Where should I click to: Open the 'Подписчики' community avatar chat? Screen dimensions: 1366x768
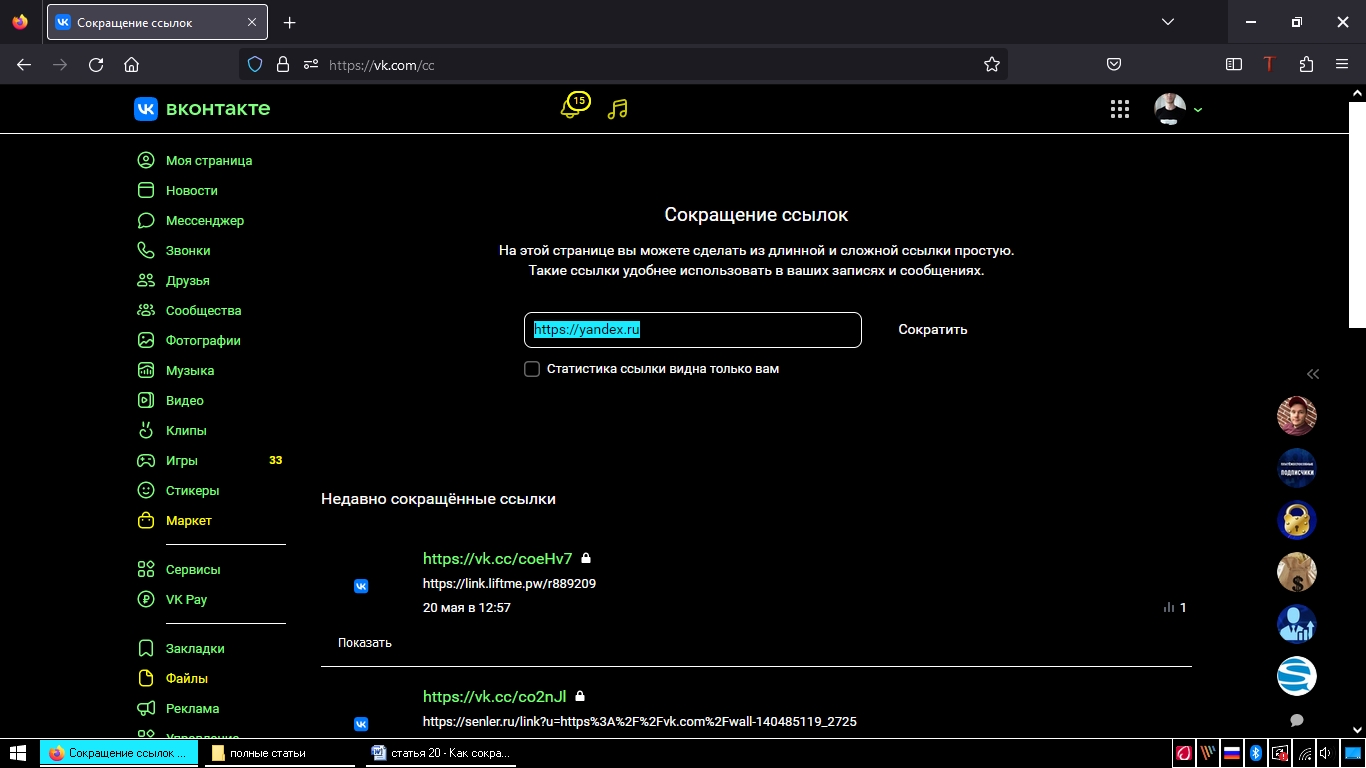pos(1297,468)
